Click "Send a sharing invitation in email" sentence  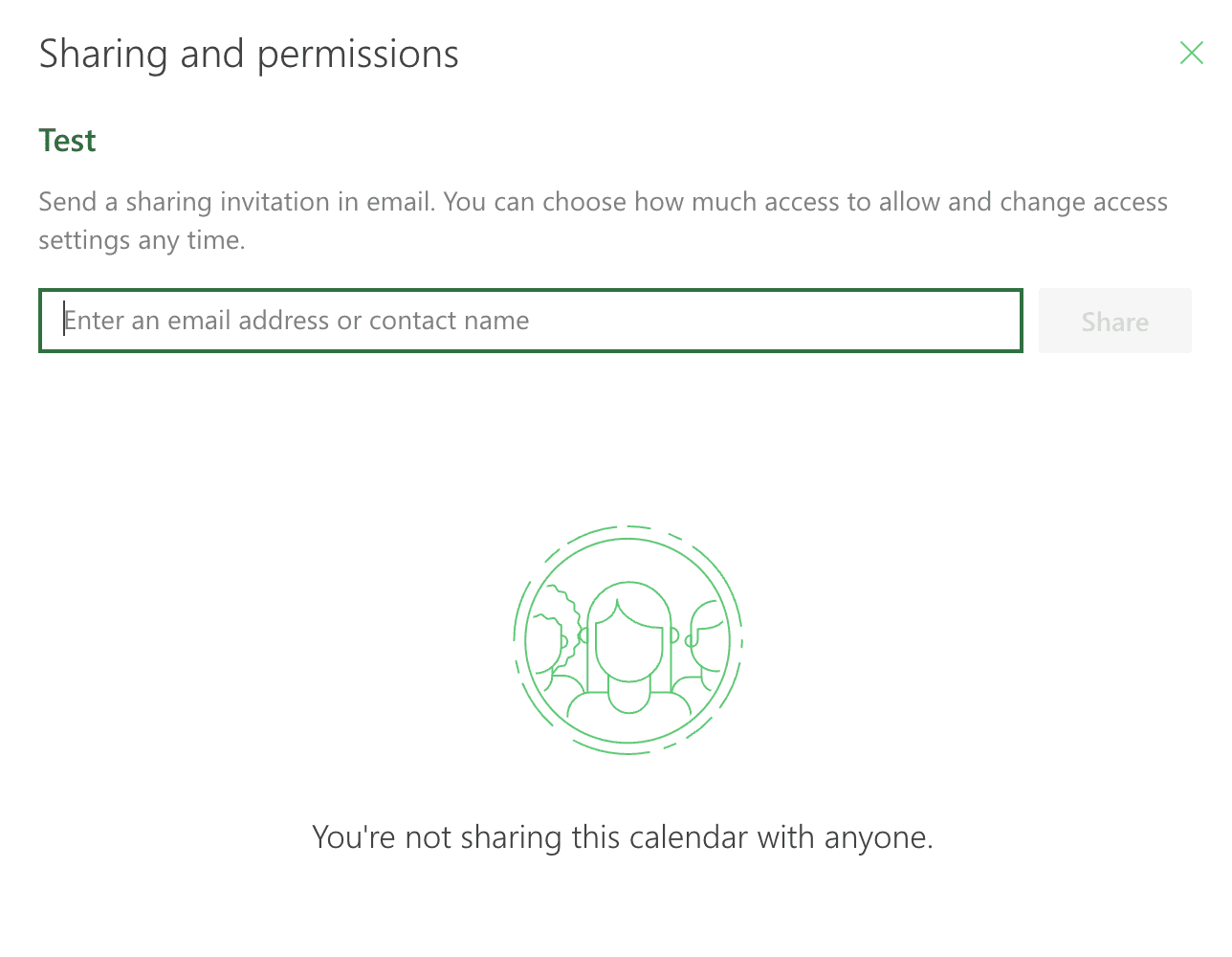236,202
